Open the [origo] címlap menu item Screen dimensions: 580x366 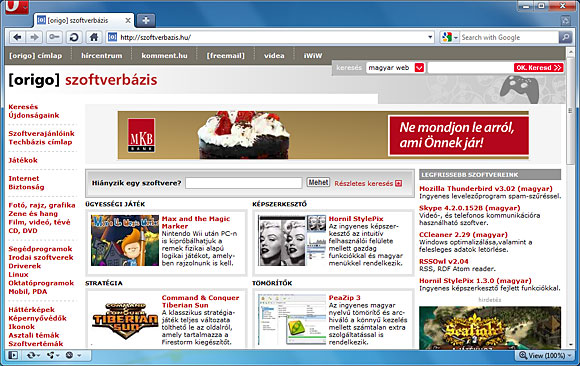[36, 56]
